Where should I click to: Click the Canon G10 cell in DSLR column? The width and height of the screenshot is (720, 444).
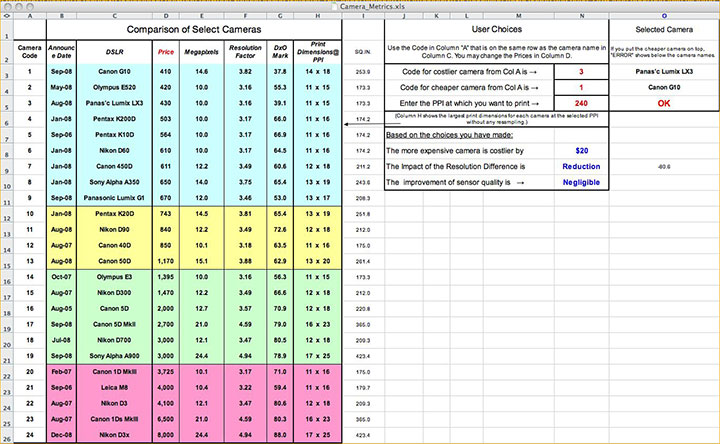coord(114,72)
